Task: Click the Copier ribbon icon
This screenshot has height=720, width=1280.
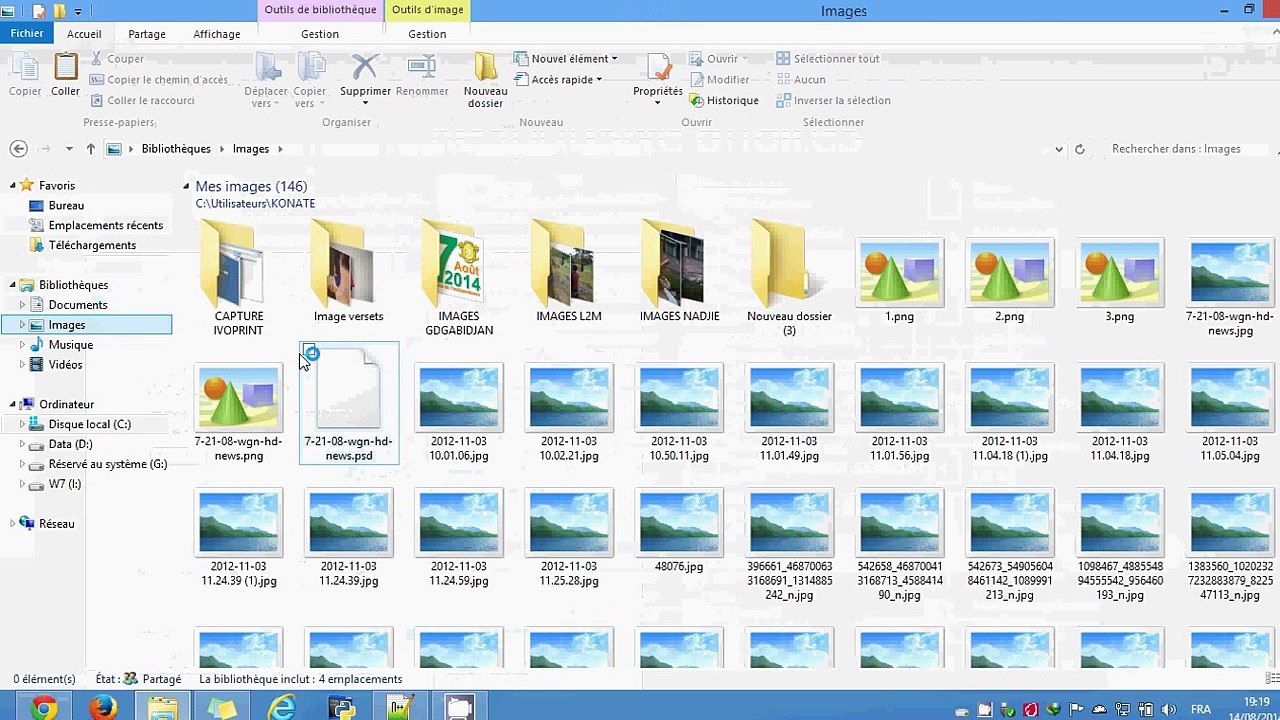Action: [25, 75]
